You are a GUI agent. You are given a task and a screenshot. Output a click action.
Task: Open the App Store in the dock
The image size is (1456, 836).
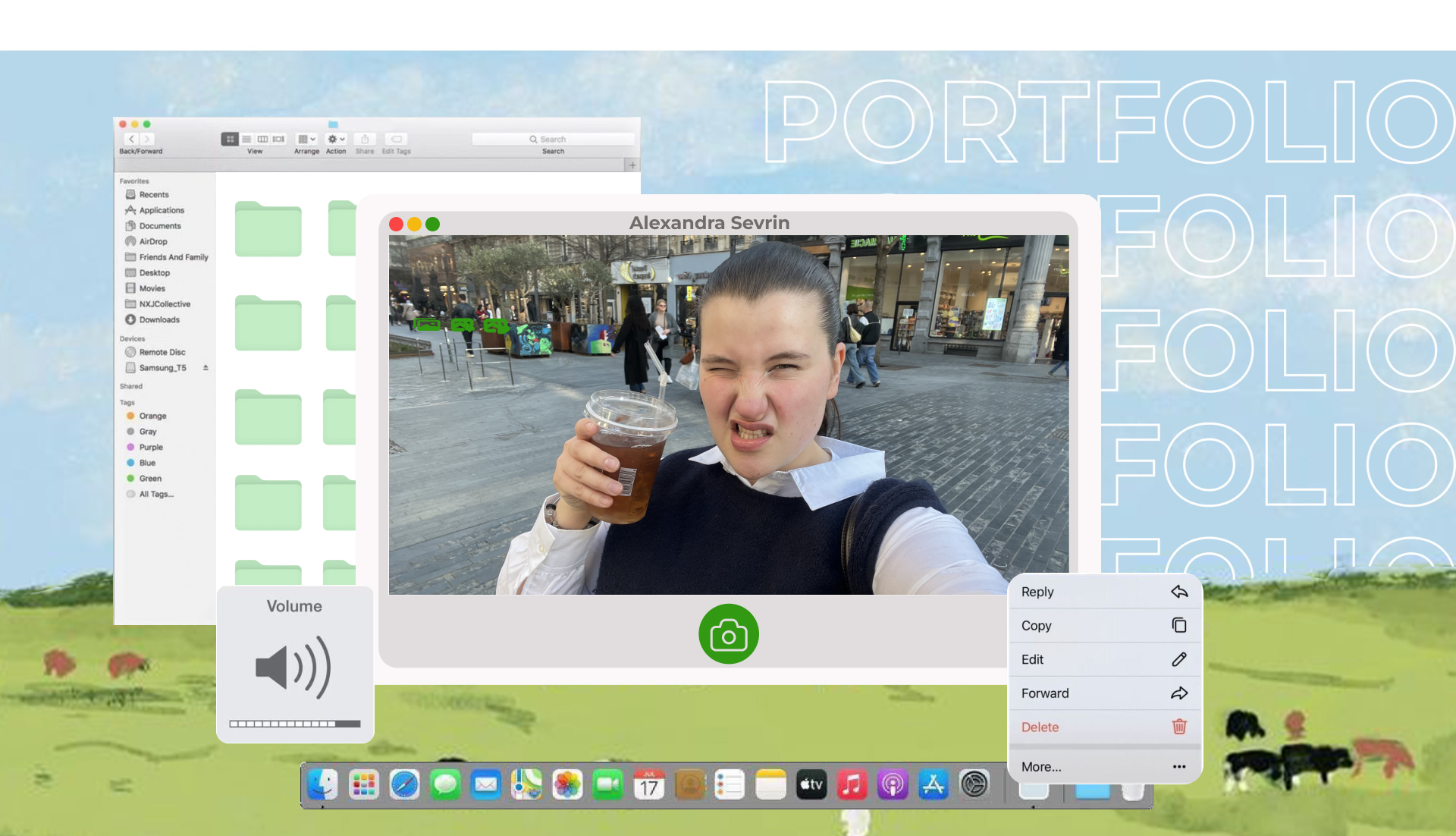933,784
